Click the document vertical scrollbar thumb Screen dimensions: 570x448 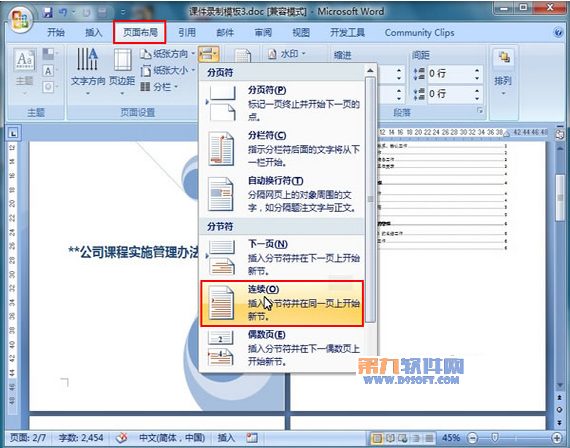560,198
